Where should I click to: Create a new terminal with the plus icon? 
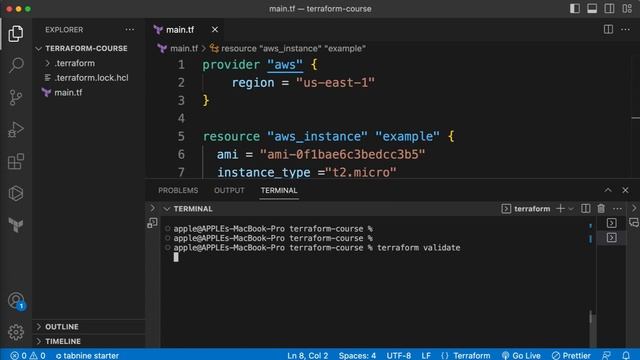coord(560,209)
